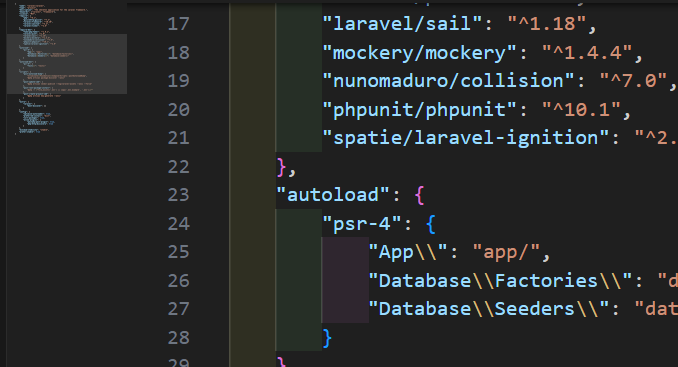The width and height of the screenshot is (678, 367).
Task: Click the "spatie/laravel-ignition" key text
Action: 466,138
